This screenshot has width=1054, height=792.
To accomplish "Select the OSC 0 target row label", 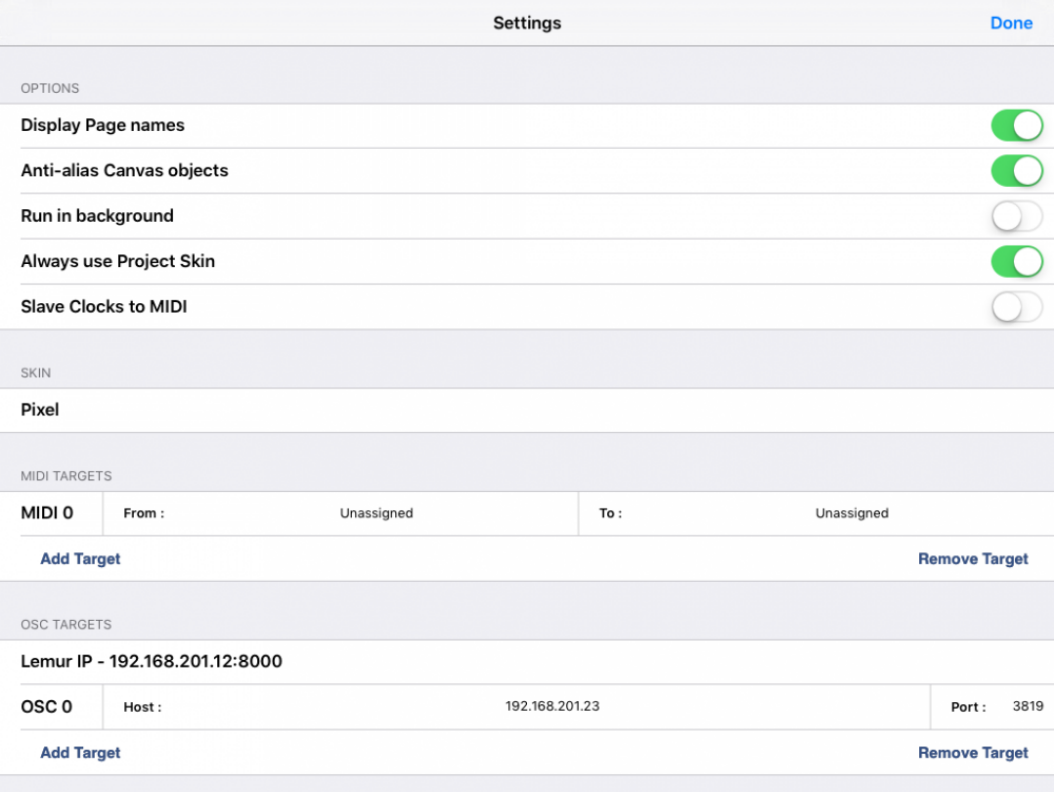I will 47,707.
